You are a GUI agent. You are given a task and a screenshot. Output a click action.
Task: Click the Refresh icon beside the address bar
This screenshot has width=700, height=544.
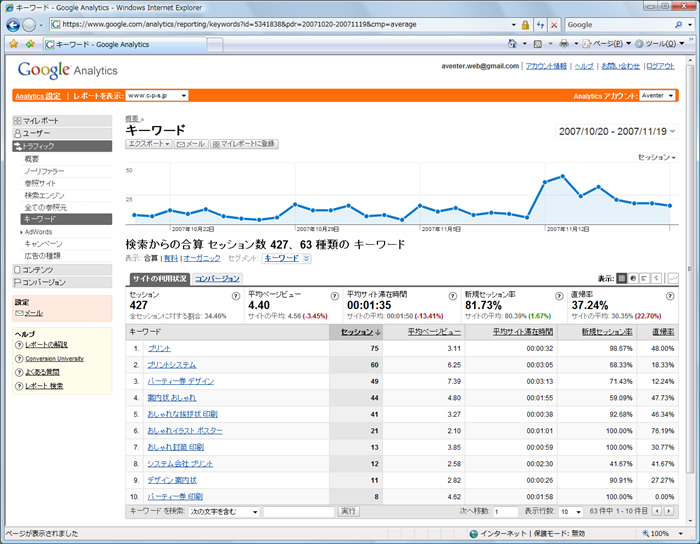[540, 25]
